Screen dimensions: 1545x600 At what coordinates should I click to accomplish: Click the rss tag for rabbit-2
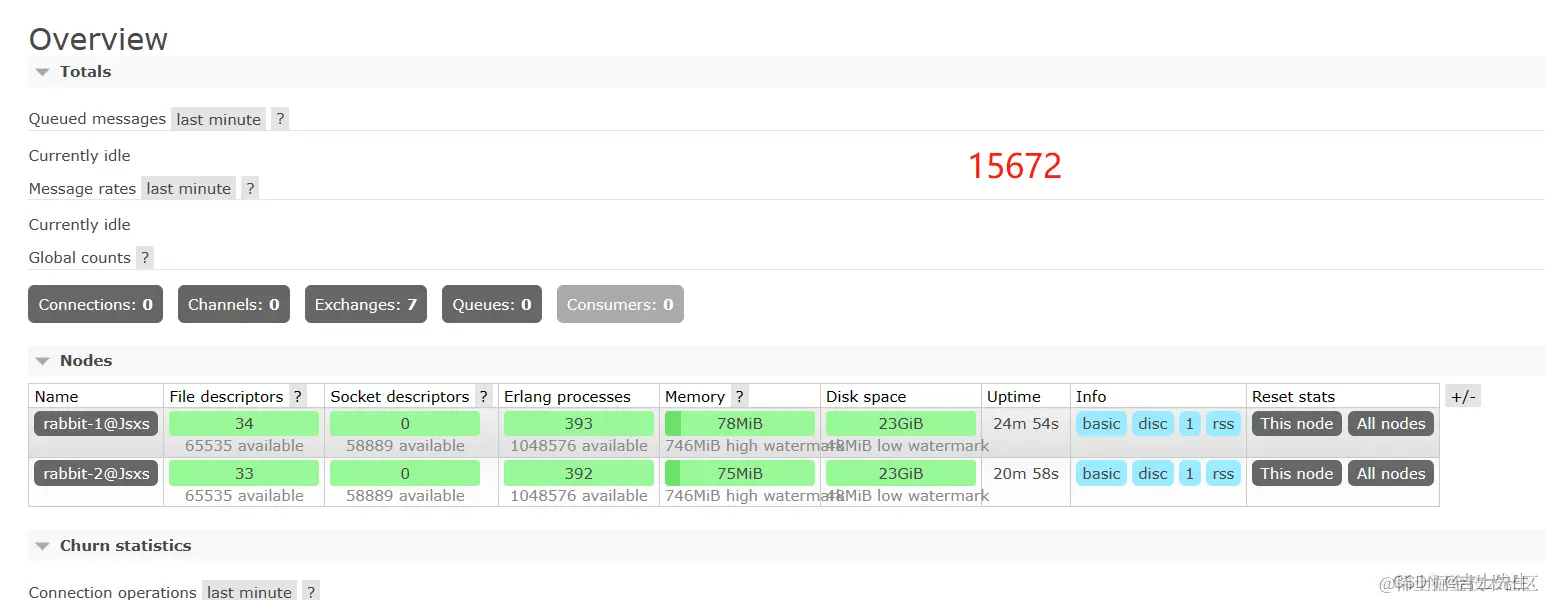pyautogui.click(x=1223, y=474)
